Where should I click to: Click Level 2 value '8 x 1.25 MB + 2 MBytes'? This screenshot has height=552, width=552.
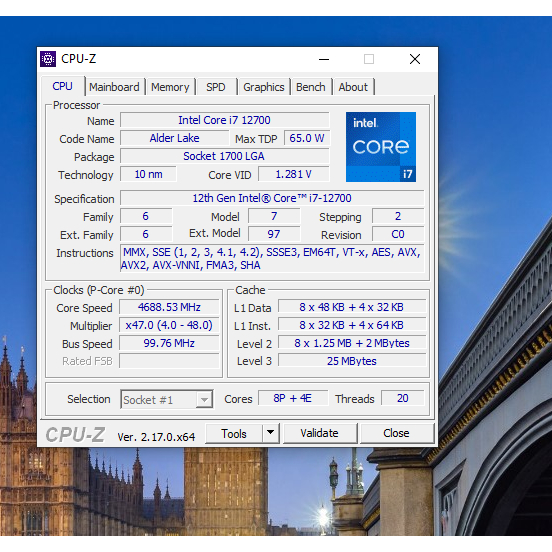pyautogui.click(x=352, y=343)
